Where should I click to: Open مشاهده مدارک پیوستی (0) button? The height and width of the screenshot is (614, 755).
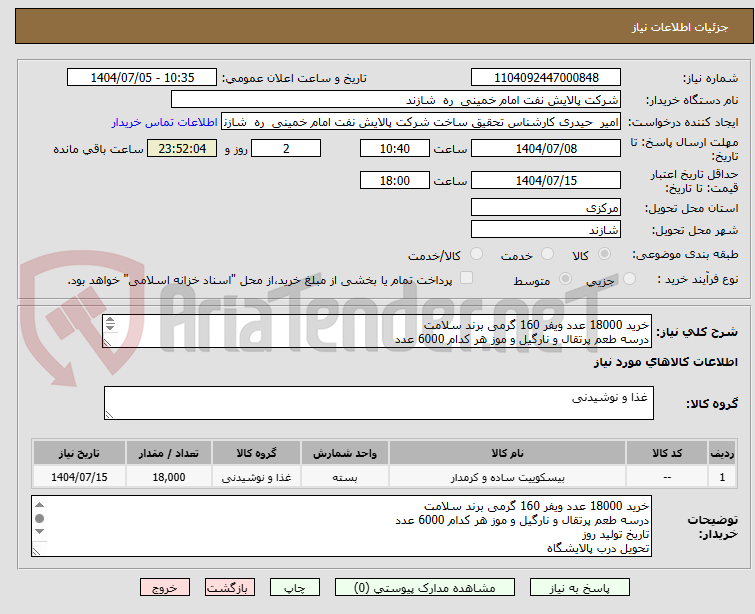click(425, 588)
